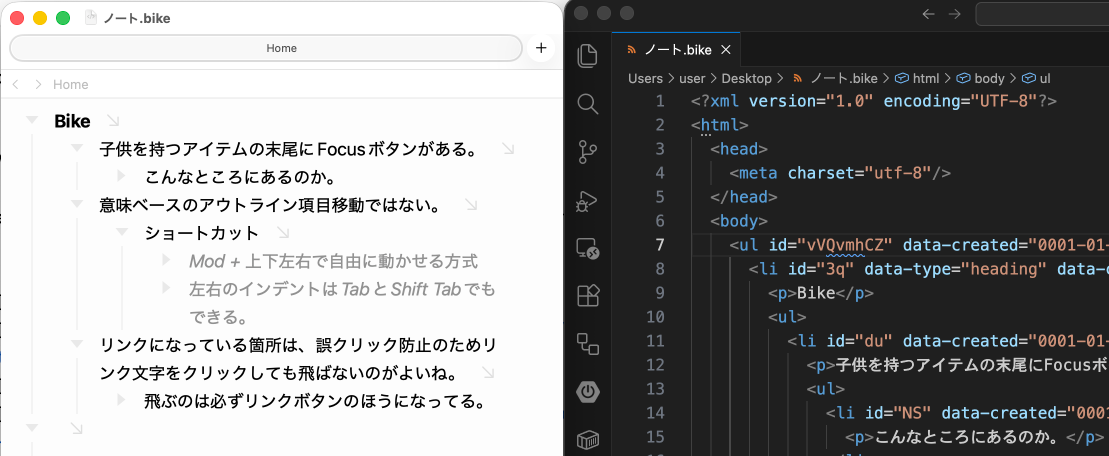Click Focus arrow next to ショートカット
The image size is (1109, 456).
coord(283,233)
